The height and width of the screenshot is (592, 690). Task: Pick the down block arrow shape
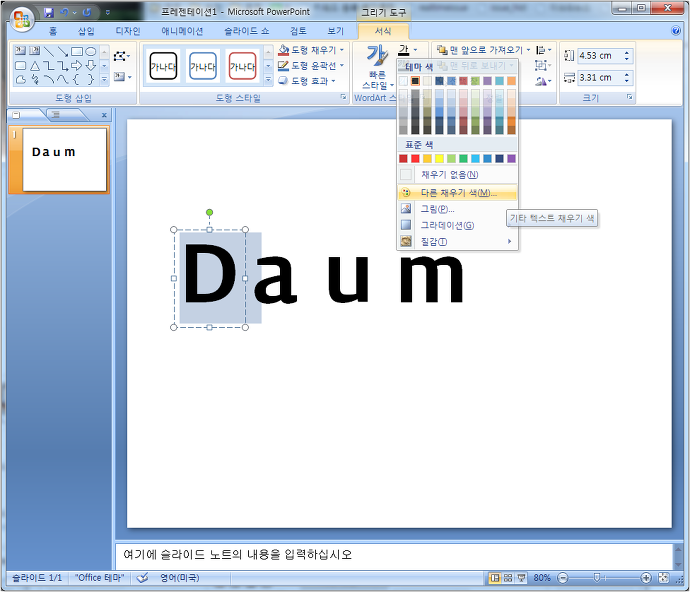point(91,66)
